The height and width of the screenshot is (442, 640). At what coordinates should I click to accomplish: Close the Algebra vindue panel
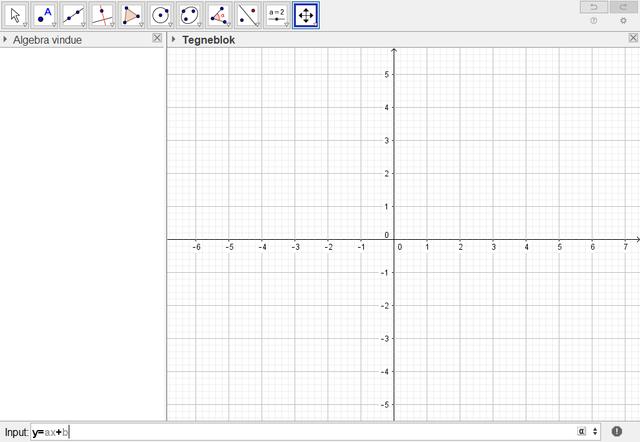click(x=157, y=38)
